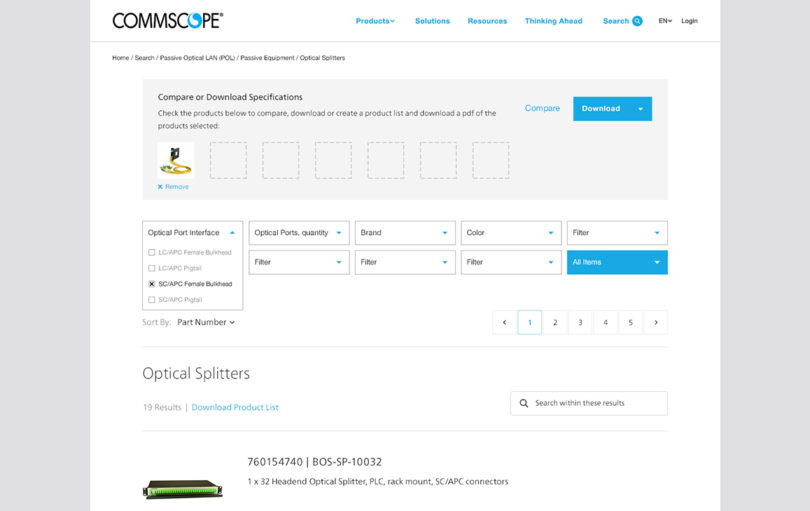
Task: Check SC/APC Pigtail option
Action: coord(151,299)
